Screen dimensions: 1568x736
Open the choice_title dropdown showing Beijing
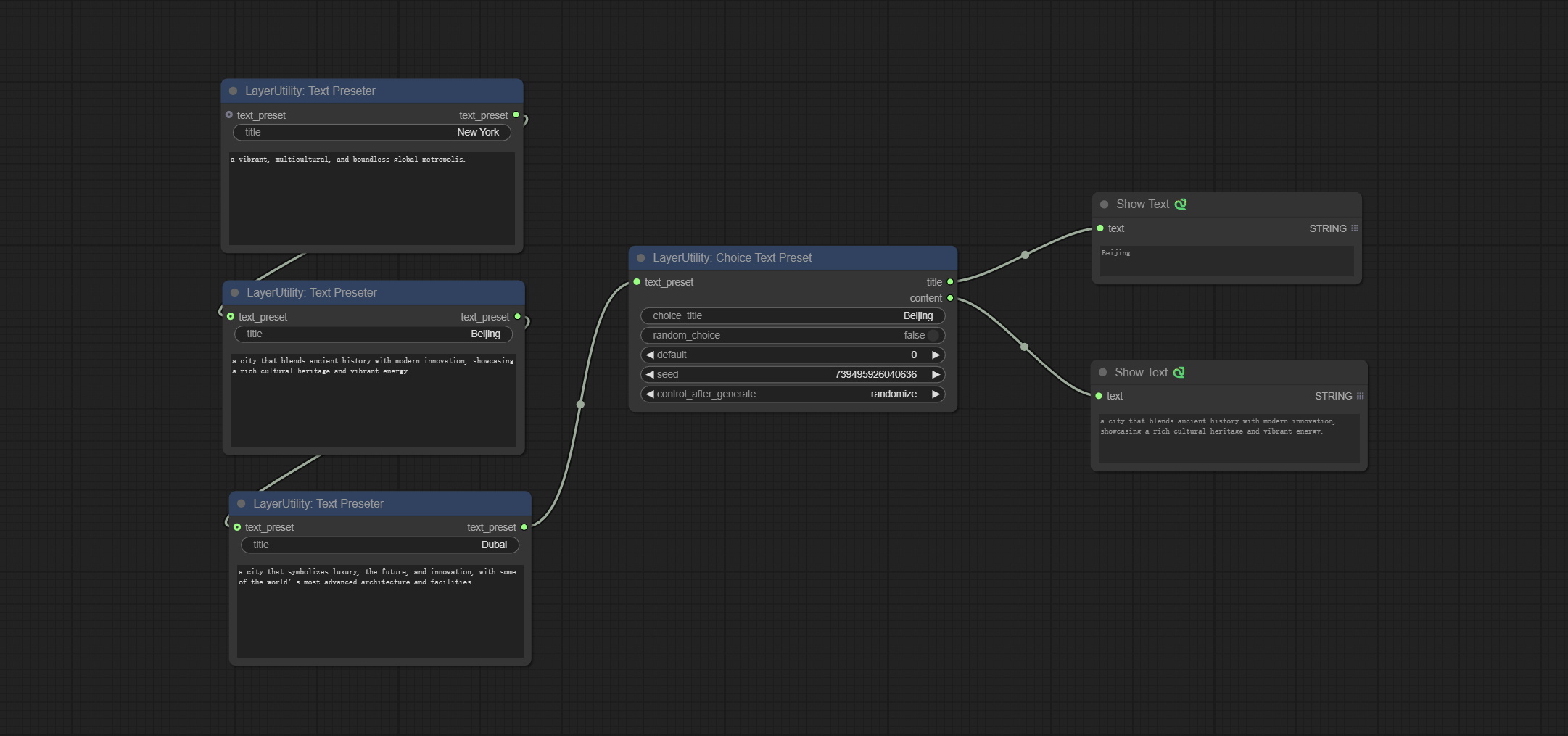793,315
